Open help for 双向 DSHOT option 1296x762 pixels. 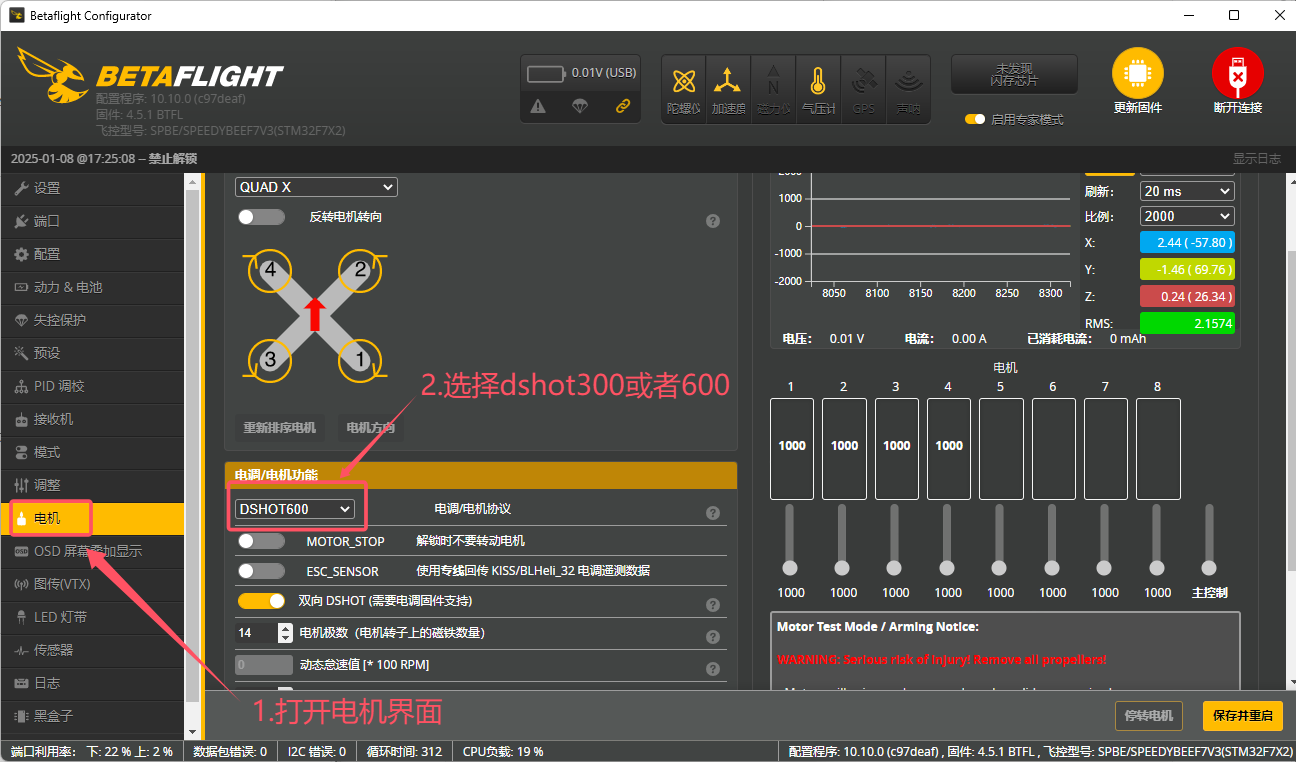[713, 605]
